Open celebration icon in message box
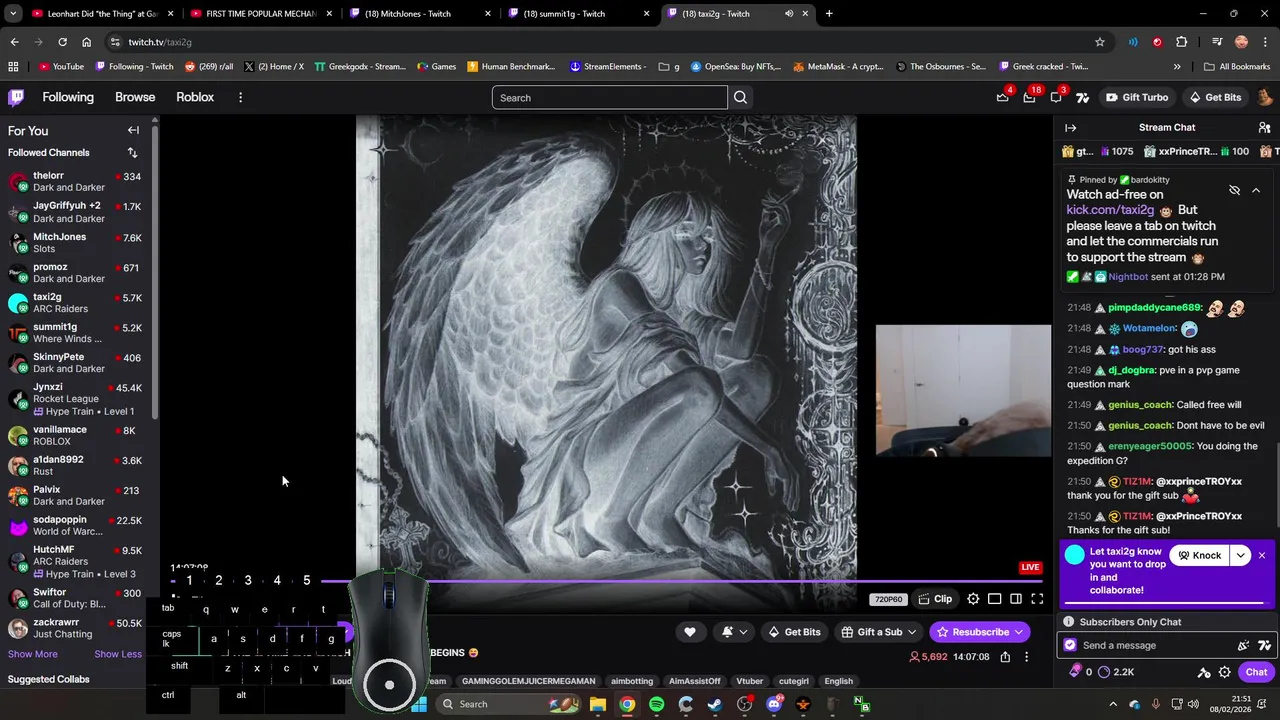Viewport: 1280px width, 720px height. pyautogui.click(x=1243, y=645)
